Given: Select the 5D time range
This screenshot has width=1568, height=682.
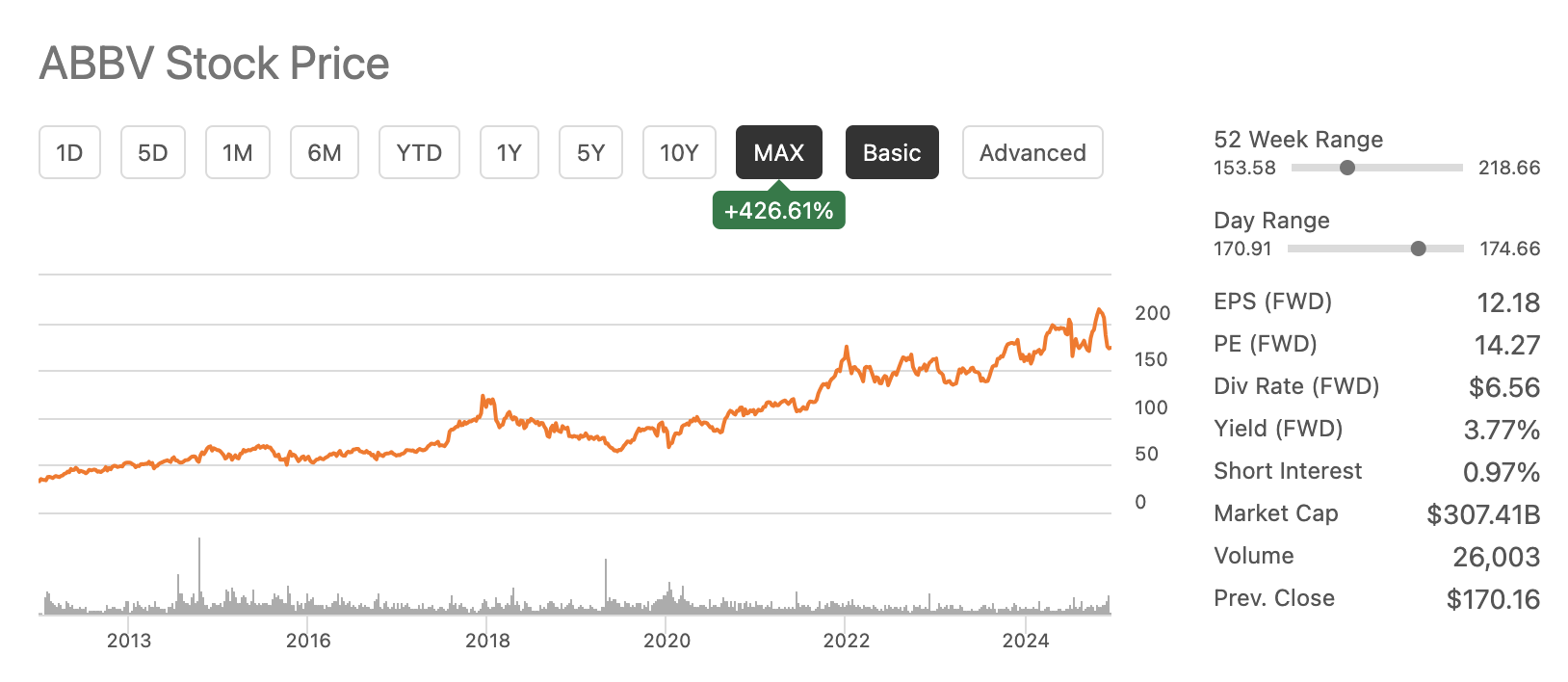Looking at the screenshot, I should (x=151, y=151).
